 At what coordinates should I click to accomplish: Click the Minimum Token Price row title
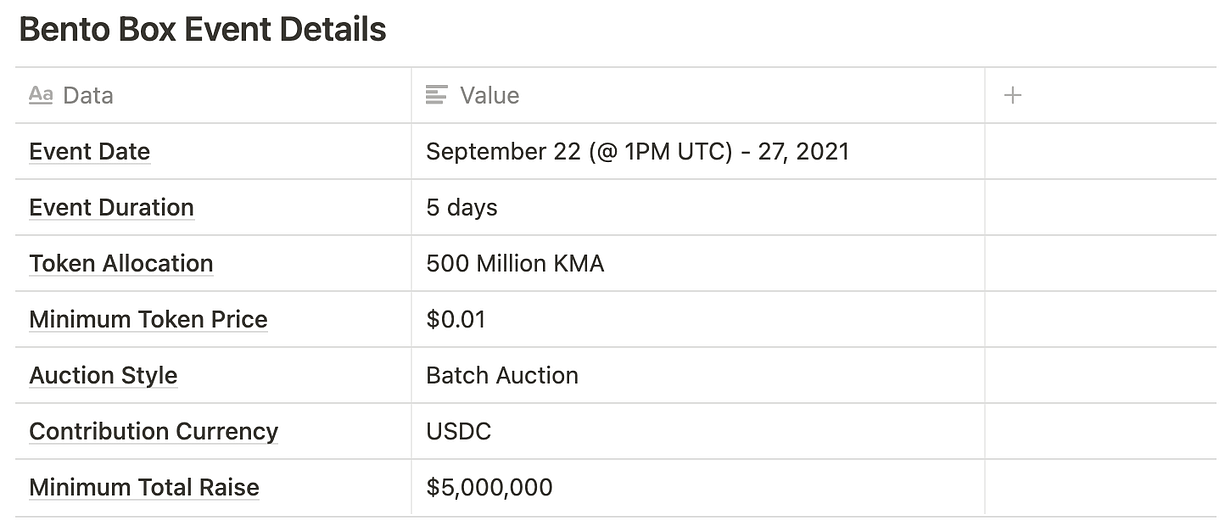(x=148, y=320)
